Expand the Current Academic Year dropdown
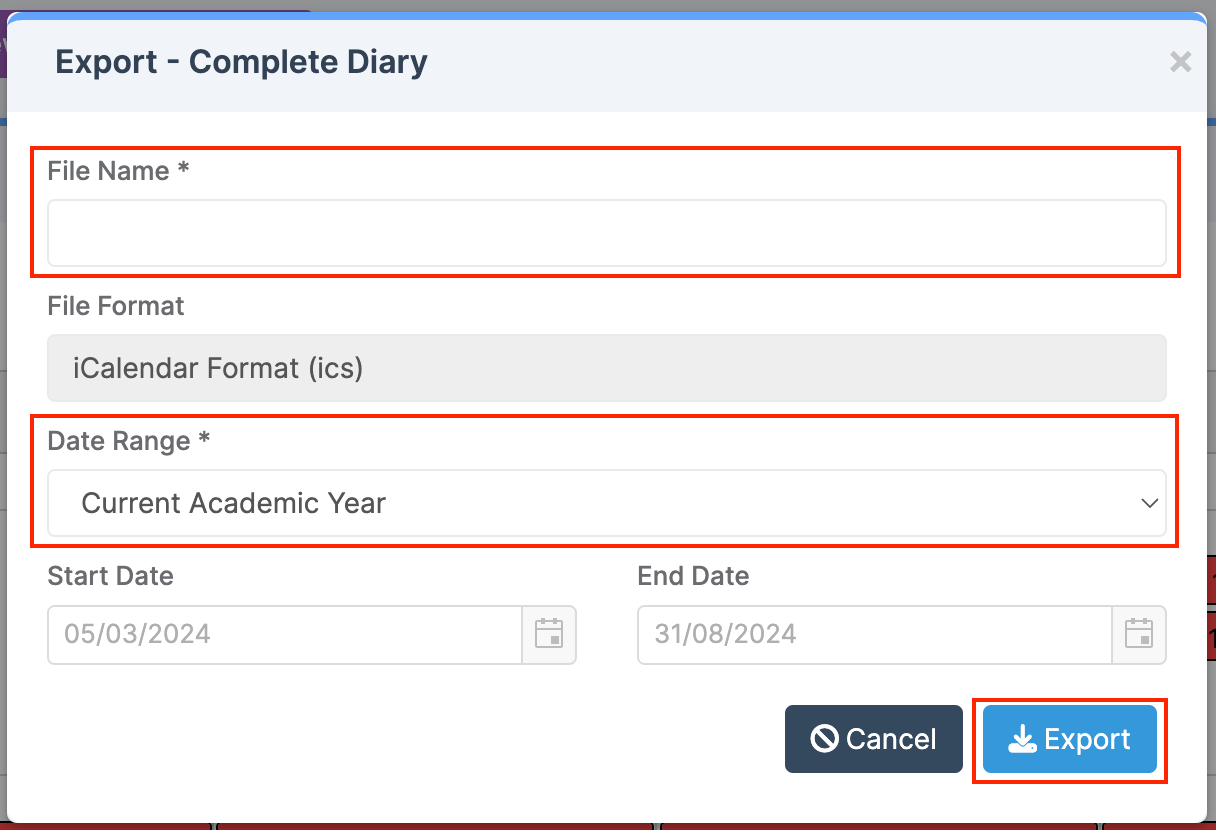 [607, 503]
